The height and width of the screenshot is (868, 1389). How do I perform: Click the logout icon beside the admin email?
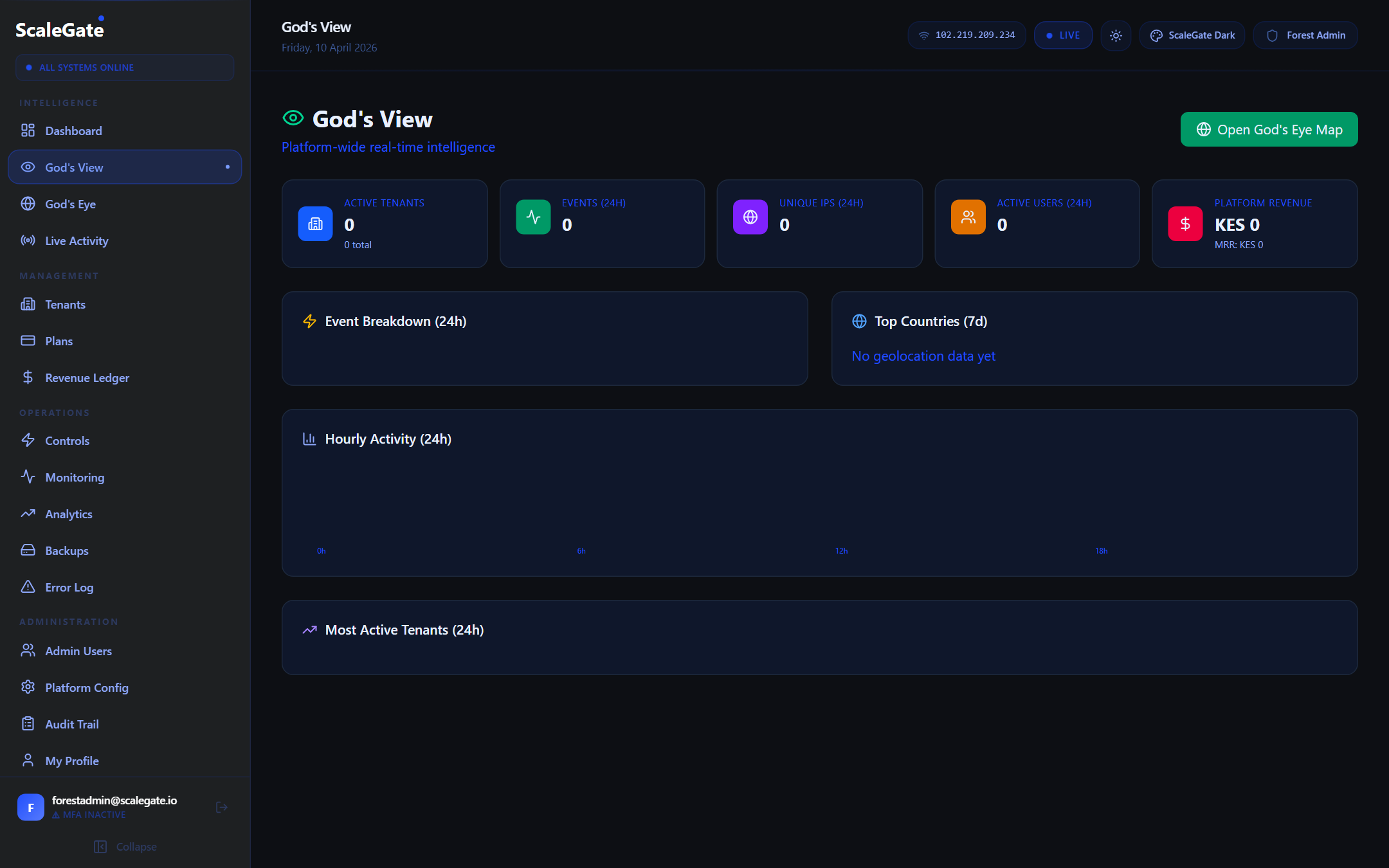click(222, 807)
